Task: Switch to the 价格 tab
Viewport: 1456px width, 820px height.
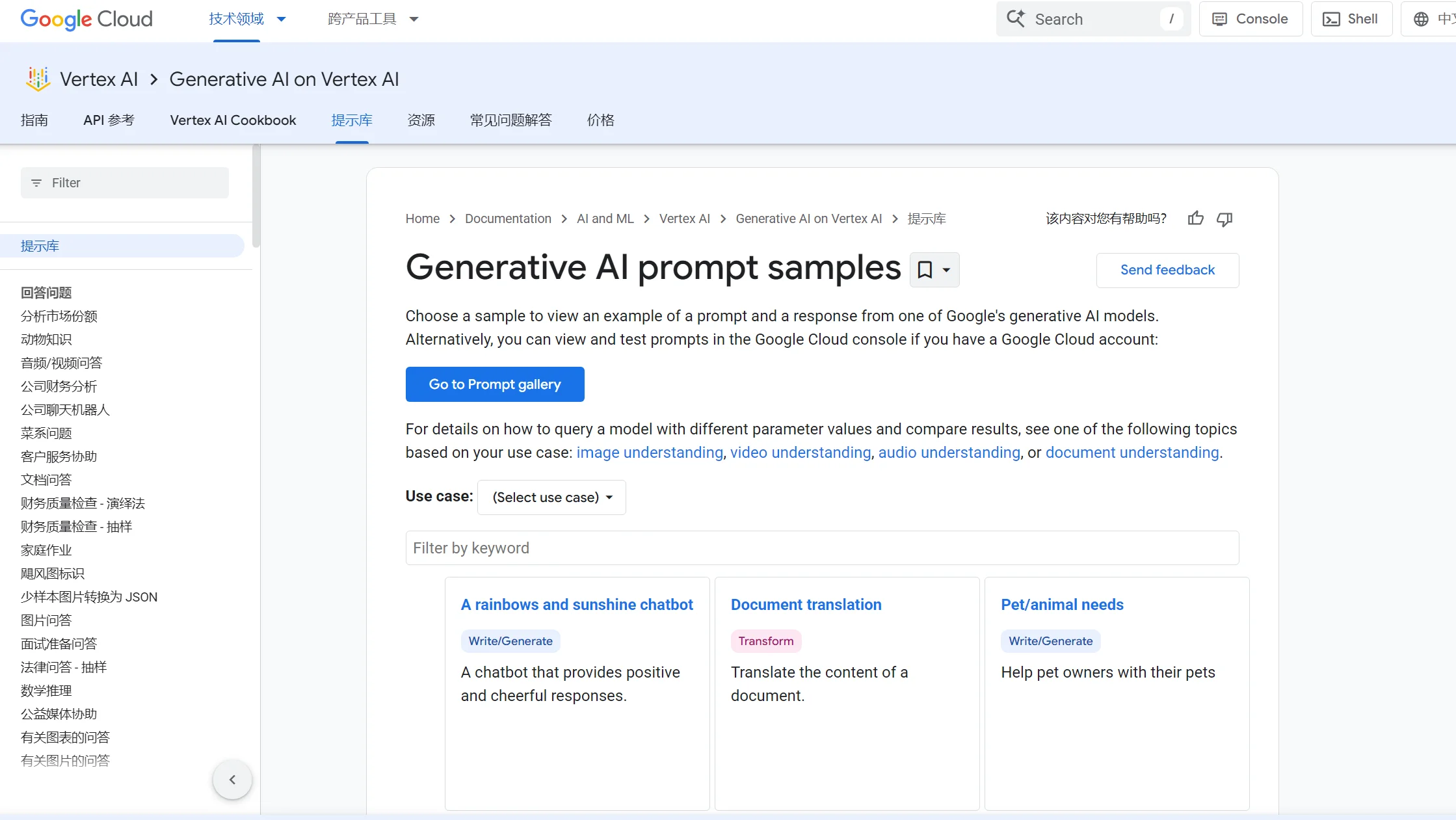Action: pos(600,120)
